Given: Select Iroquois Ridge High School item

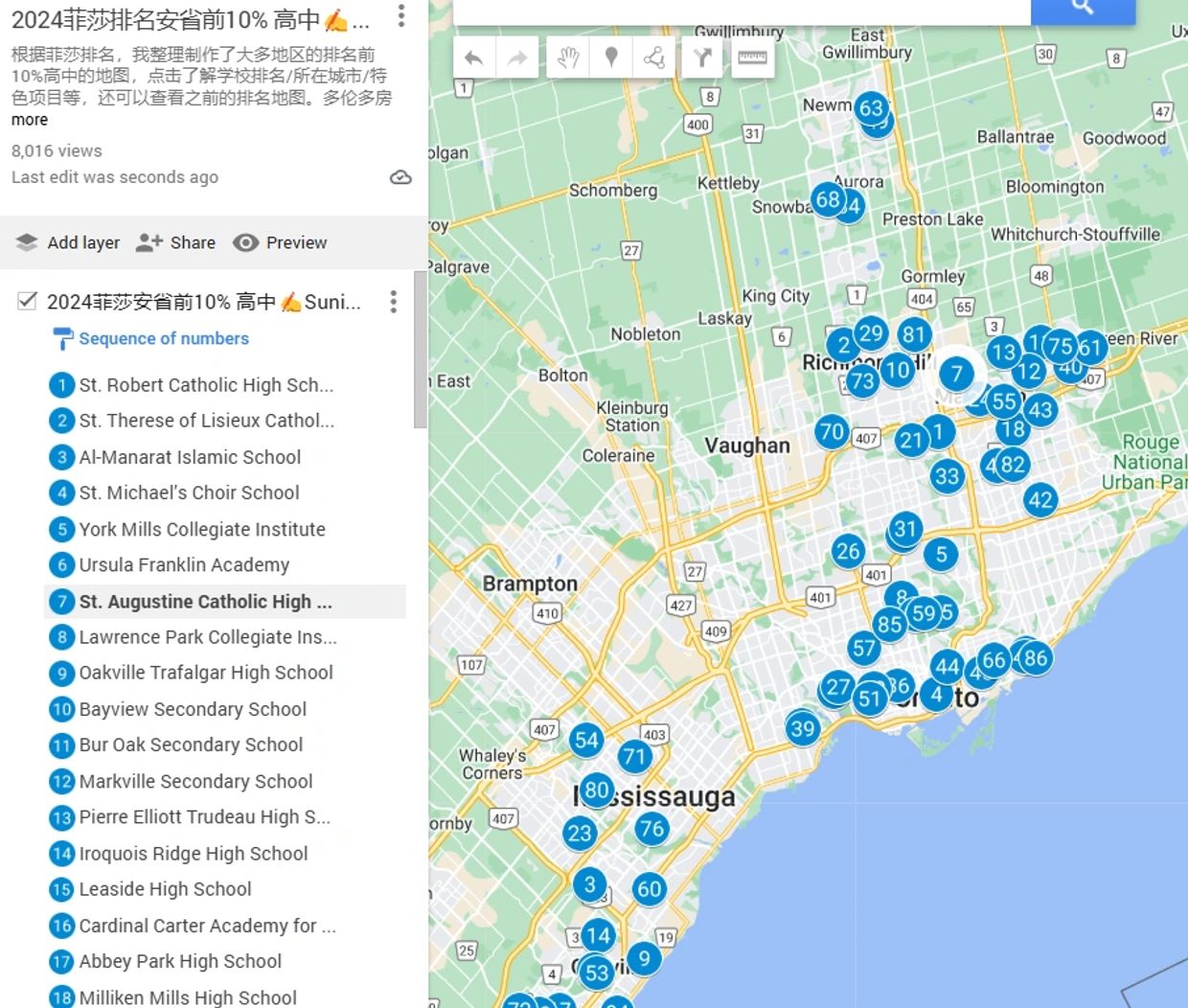Looking at the screenshot, I should click(x=225, y=853).
